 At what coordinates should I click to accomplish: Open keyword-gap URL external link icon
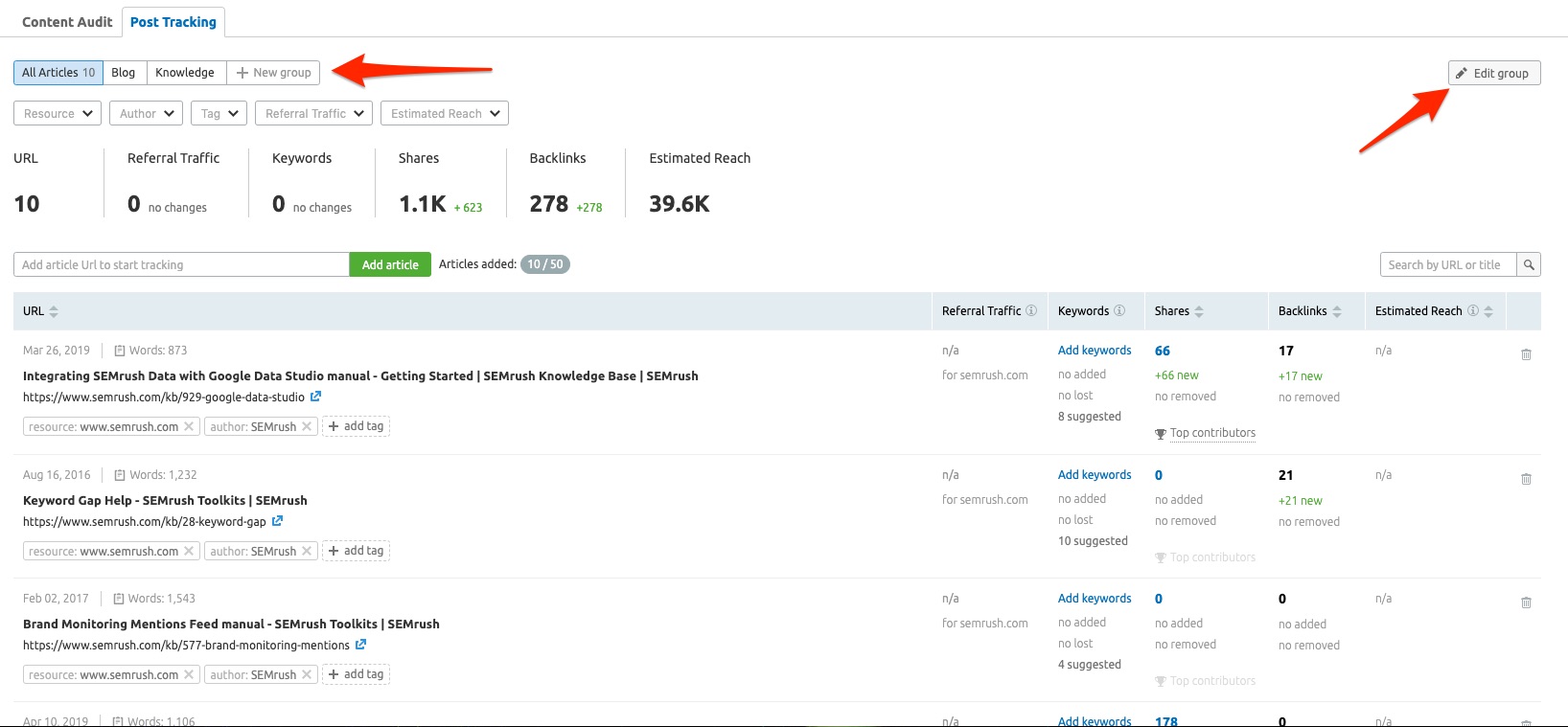[x=277, y=521]
